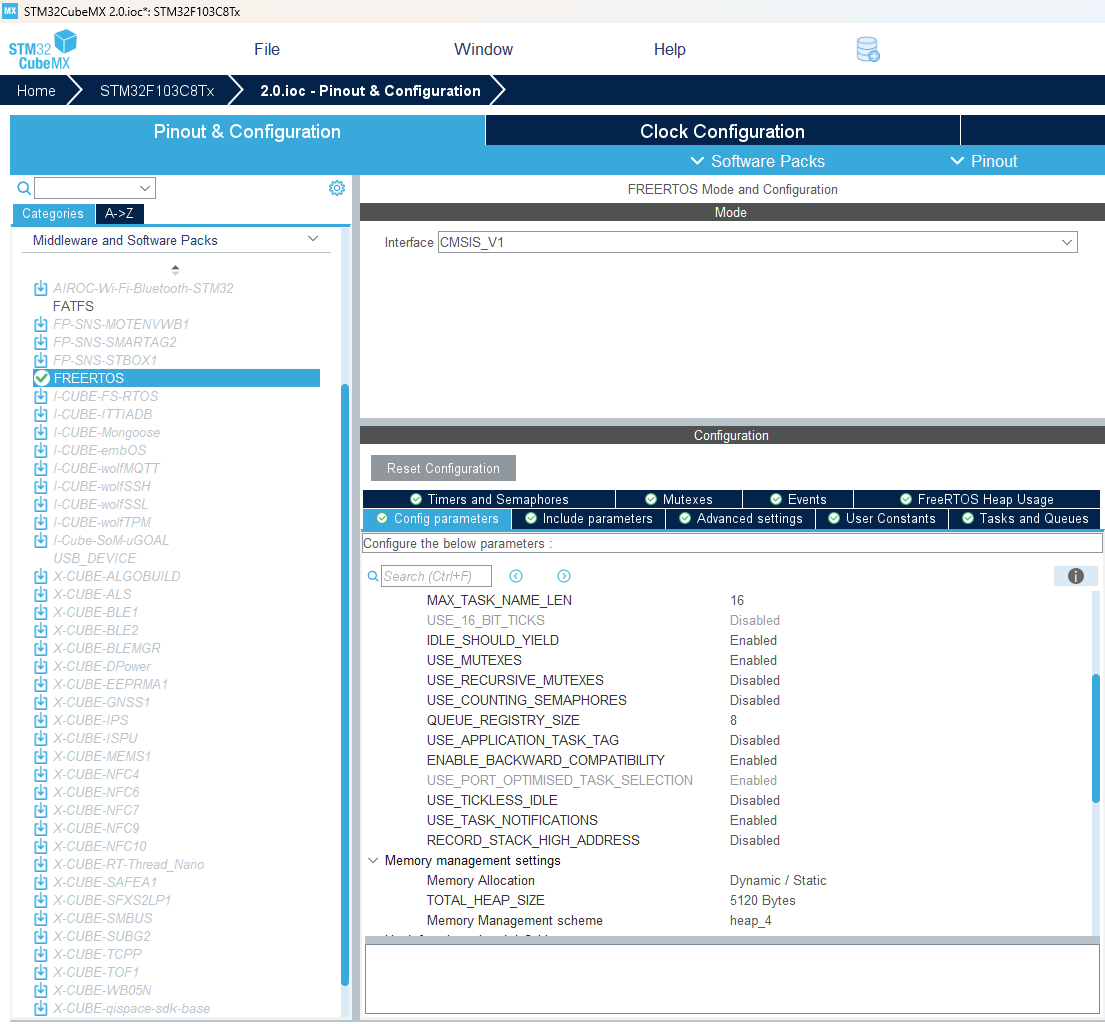
Task: Click the parameter search magnifier icon
Action: [x=373, y=576]
